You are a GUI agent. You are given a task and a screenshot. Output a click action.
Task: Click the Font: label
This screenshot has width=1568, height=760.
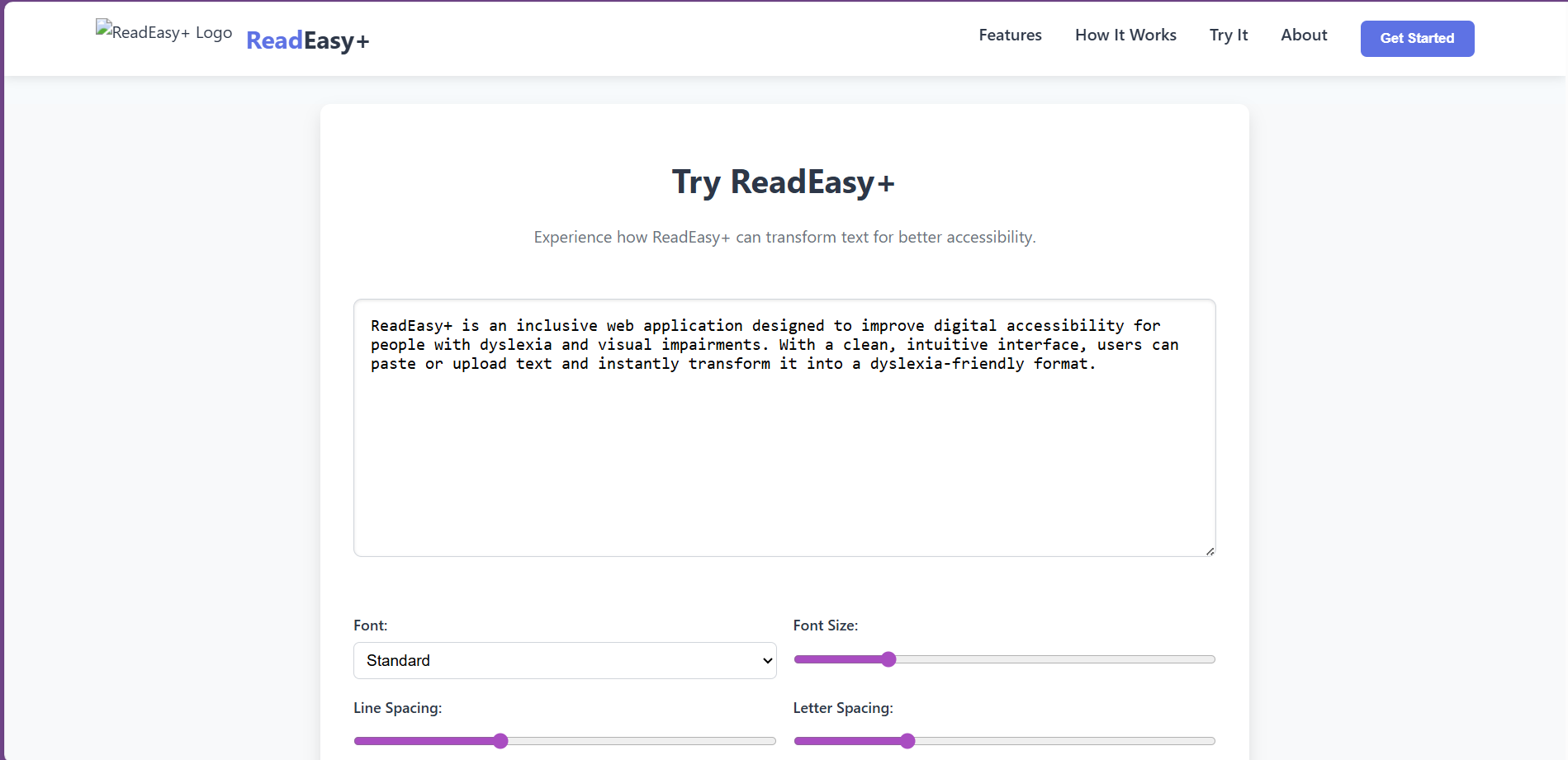click(370, 625)
